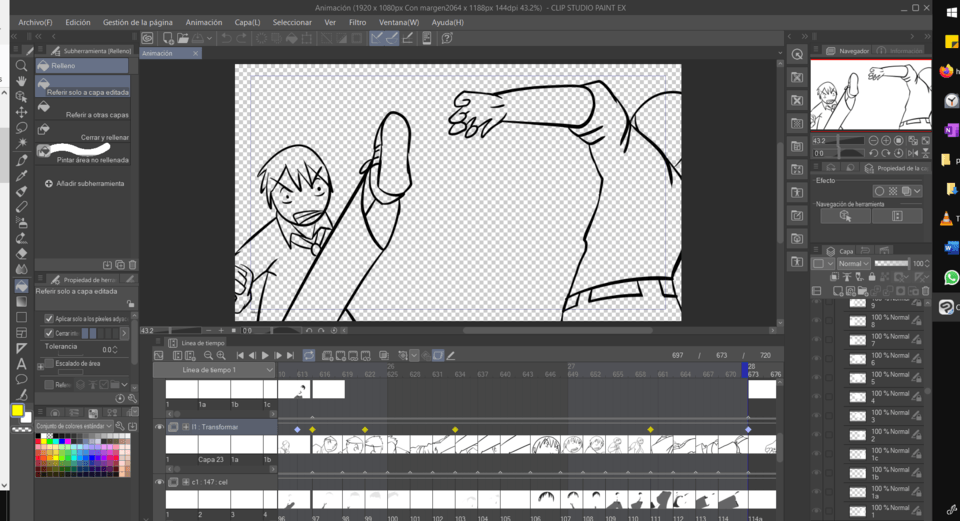Open file with the folder toolbar icon
This screenshot has height=521, width=960.
pyautogui.click(x=182, y=38)
